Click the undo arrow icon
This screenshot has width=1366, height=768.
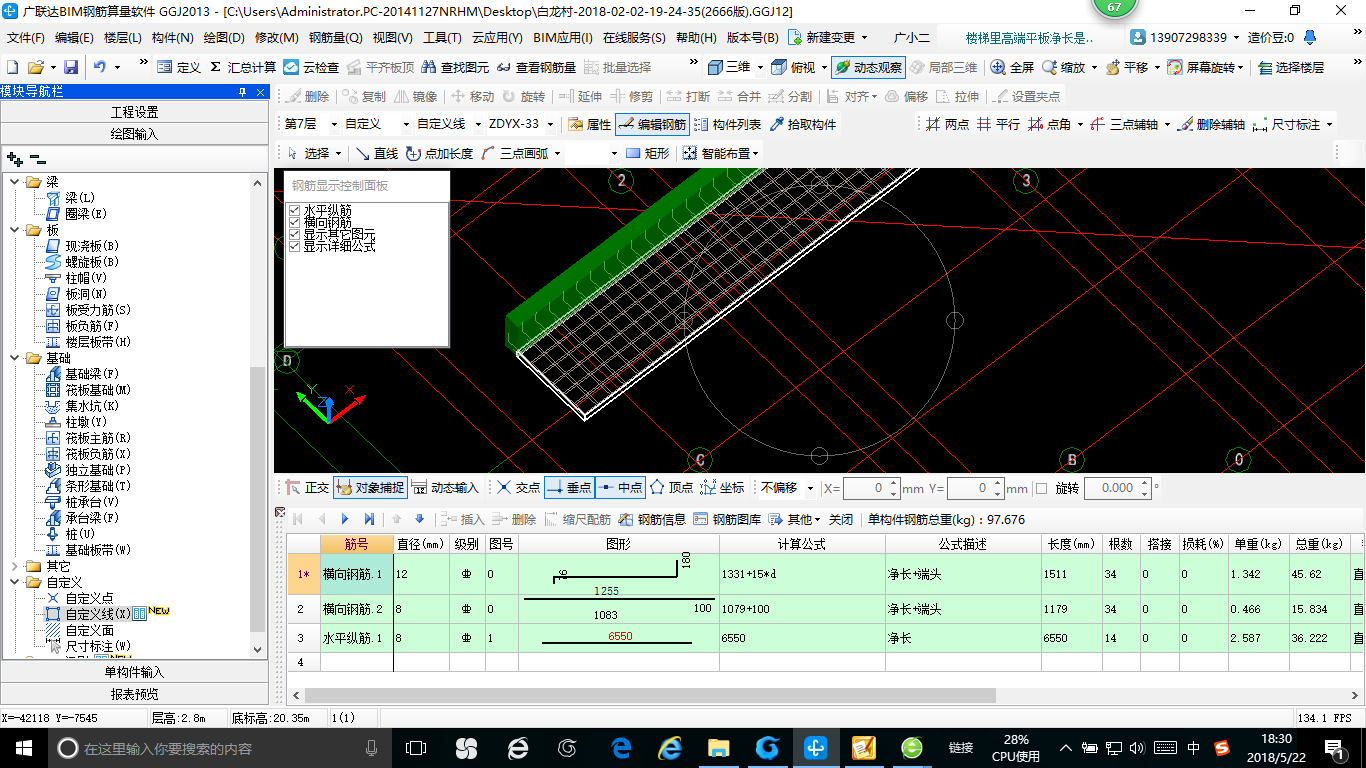pyautogui.click(x=100, y=67)
